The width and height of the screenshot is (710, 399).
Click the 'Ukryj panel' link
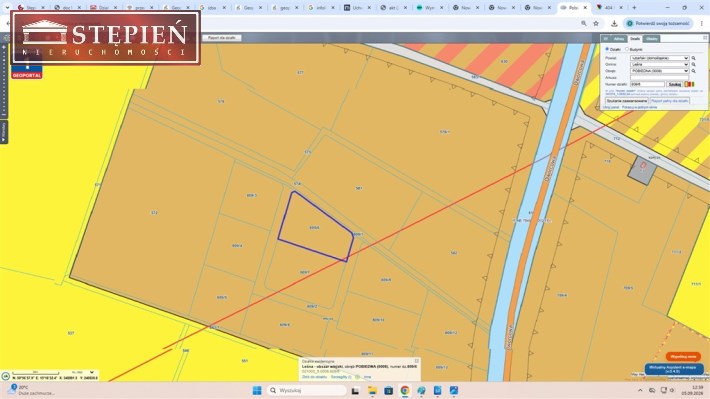click(x=611, y=107)
